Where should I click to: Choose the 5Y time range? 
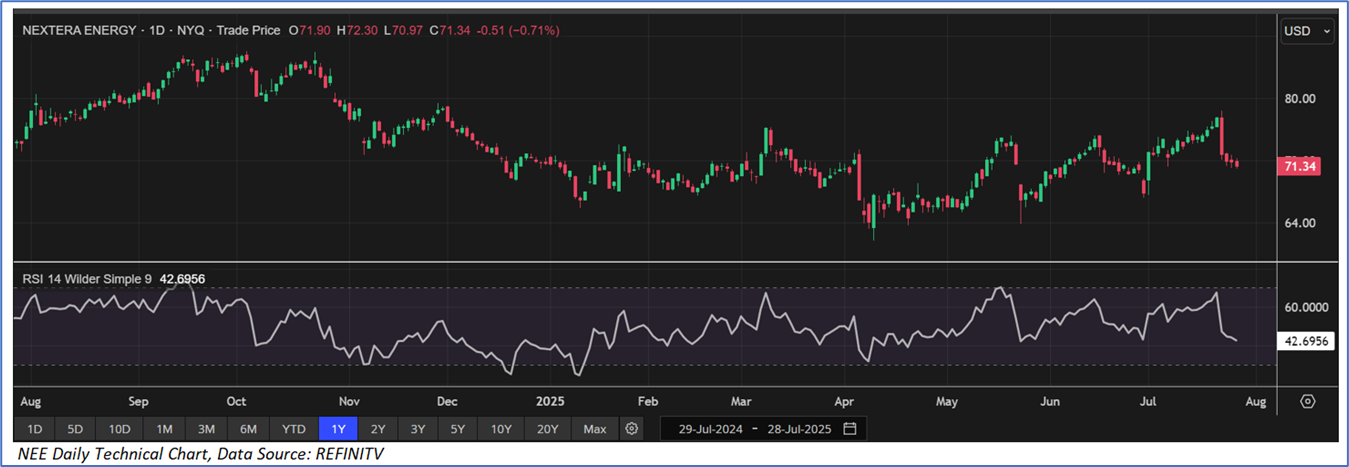pyautogui.click(x=457, y=429)
